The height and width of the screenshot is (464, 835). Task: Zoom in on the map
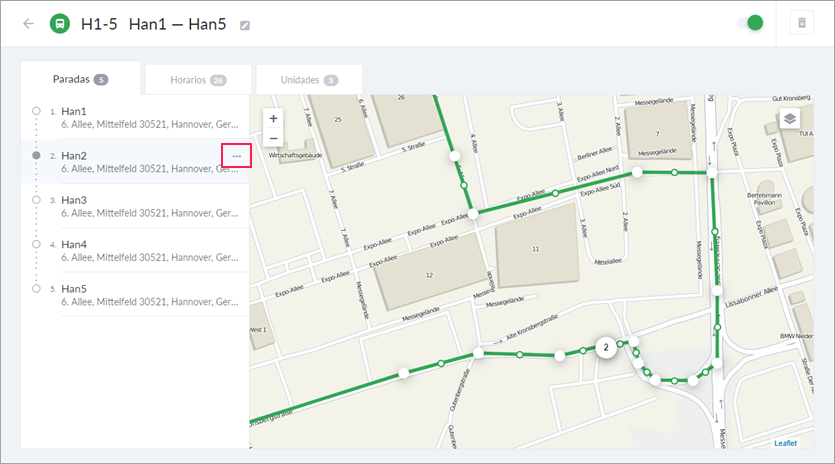pyautogui.click(x=273, y=118)
